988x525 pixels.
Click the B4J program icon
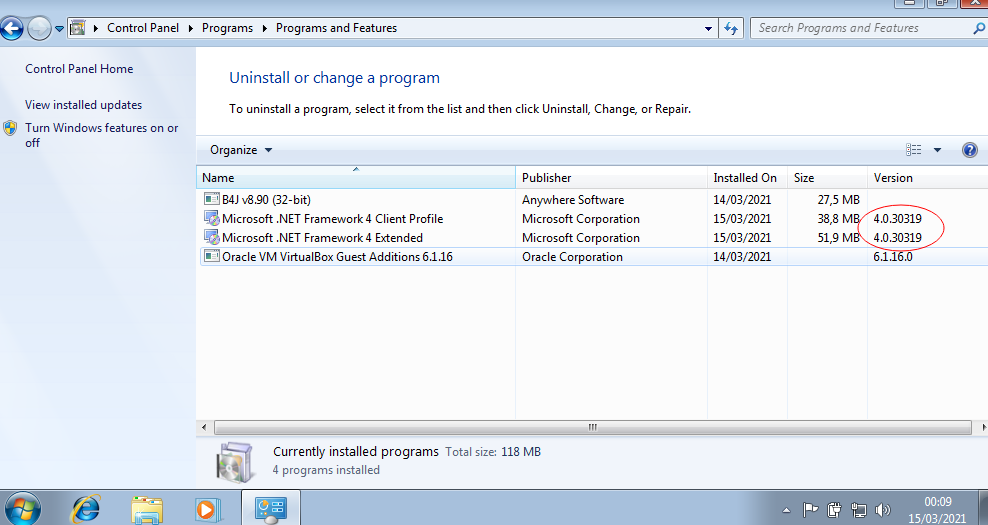(212, 199)
